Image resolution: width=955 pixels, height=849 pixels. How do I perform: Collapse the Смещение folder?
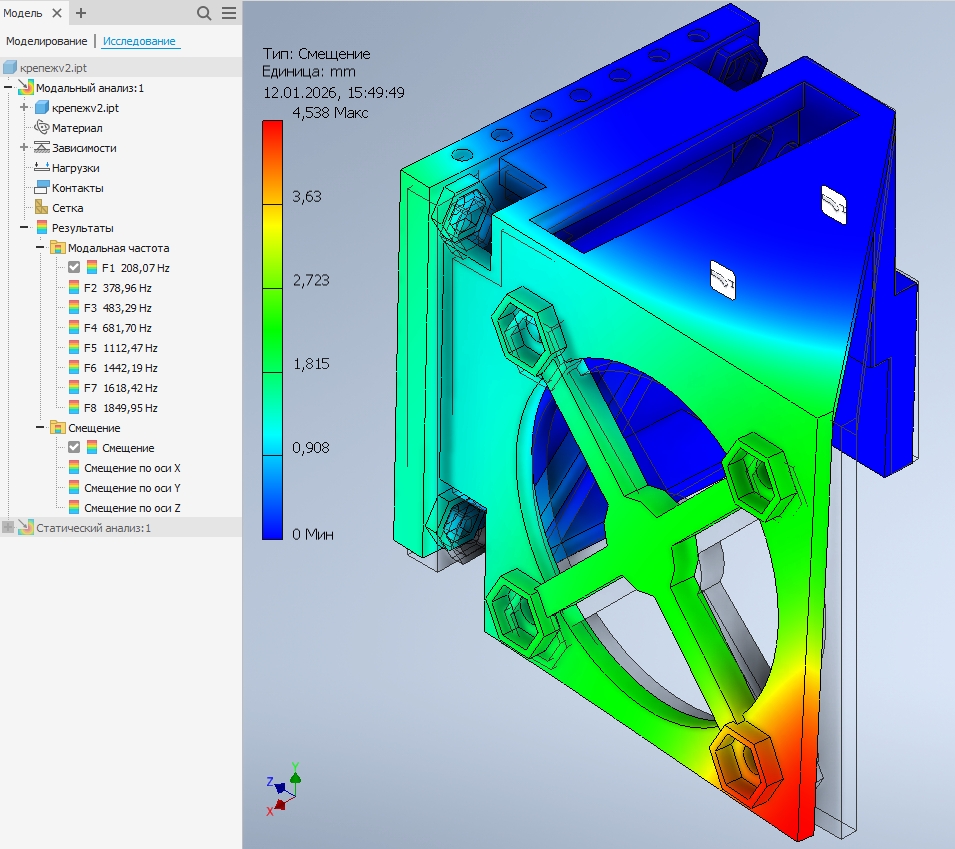[x=40, y=428]
